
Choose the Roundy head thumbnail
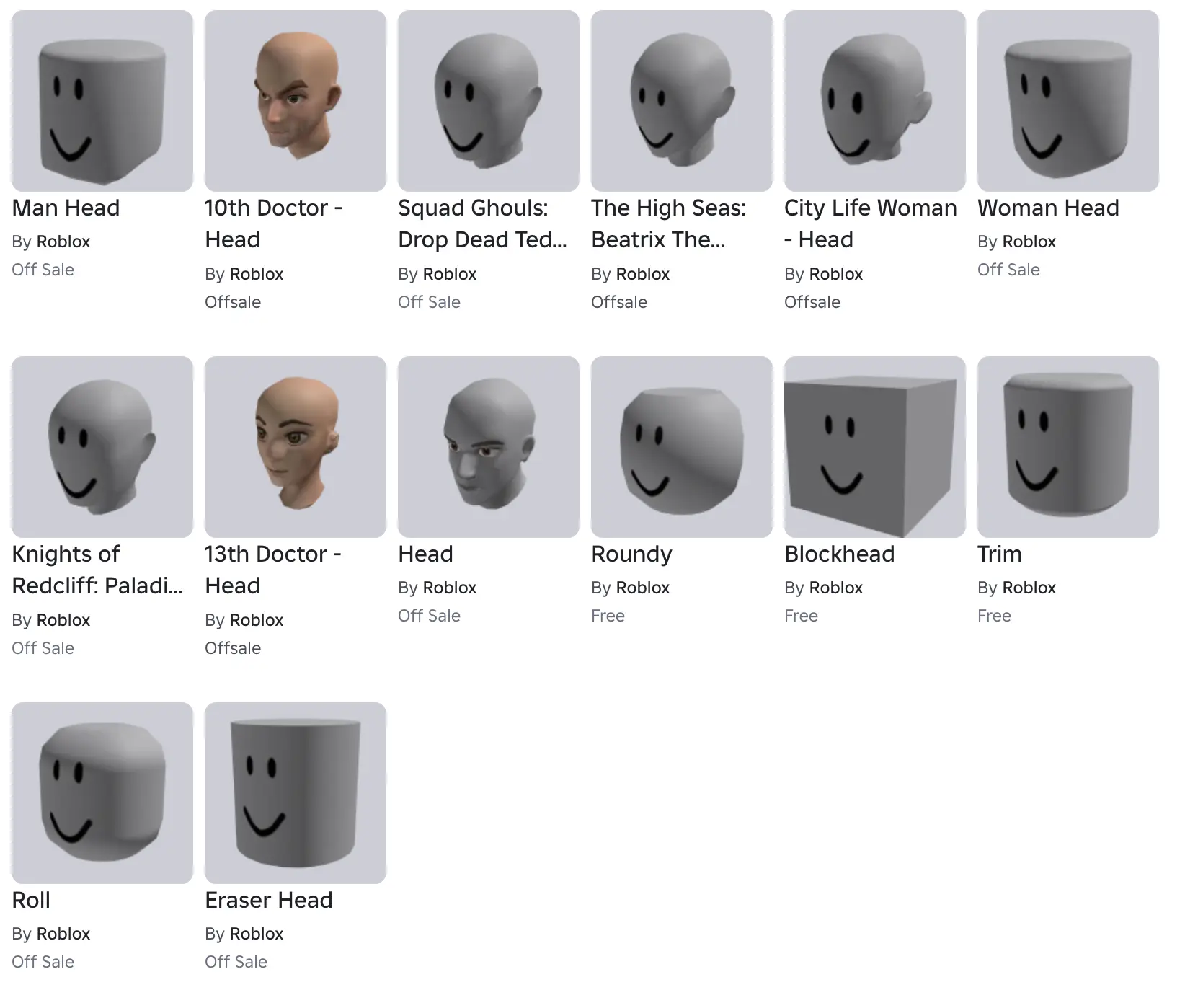coord(682,447)
